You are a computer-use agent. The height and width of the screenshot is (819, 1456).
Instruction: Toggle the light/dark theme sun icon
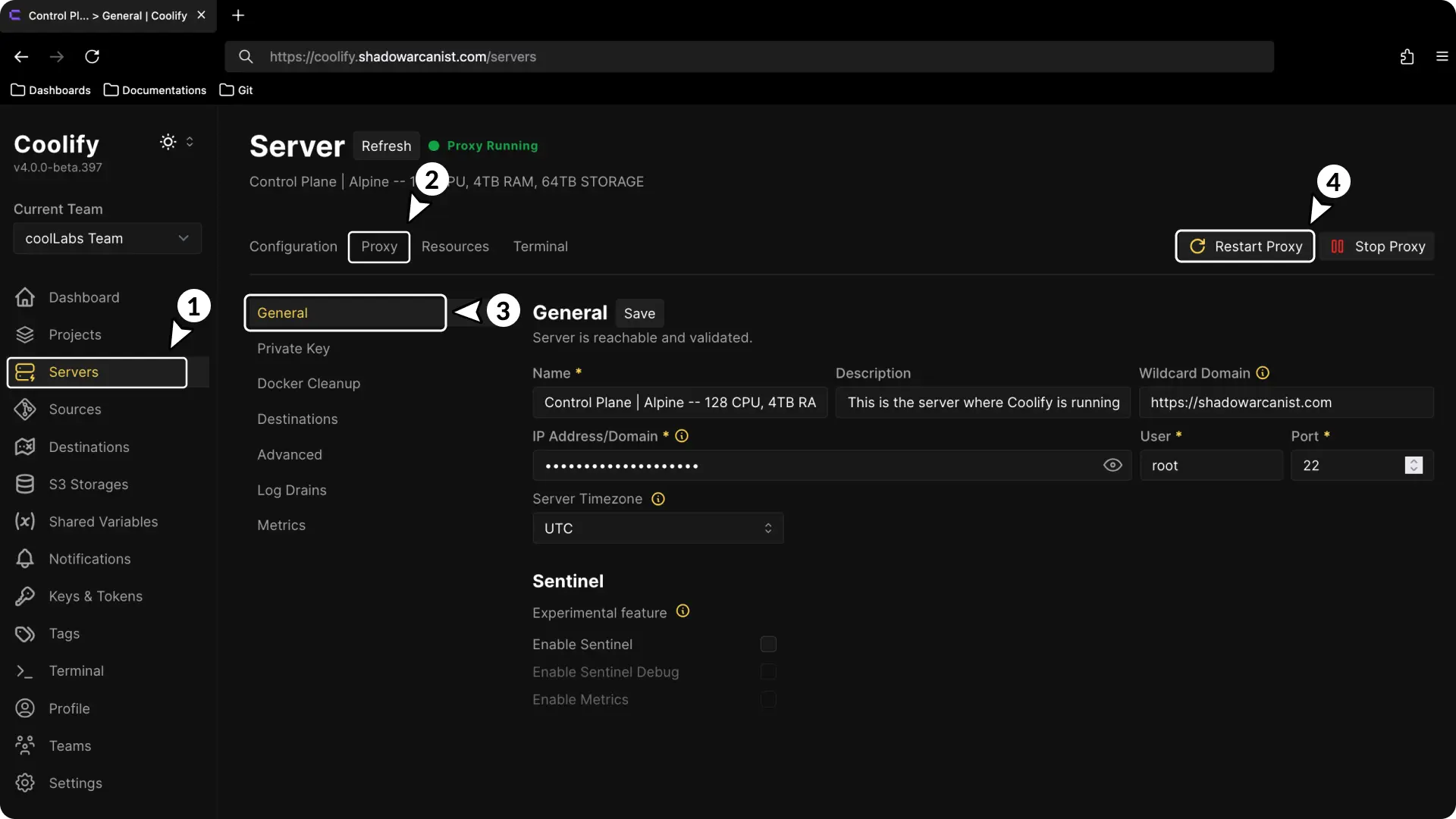point(167,142)
